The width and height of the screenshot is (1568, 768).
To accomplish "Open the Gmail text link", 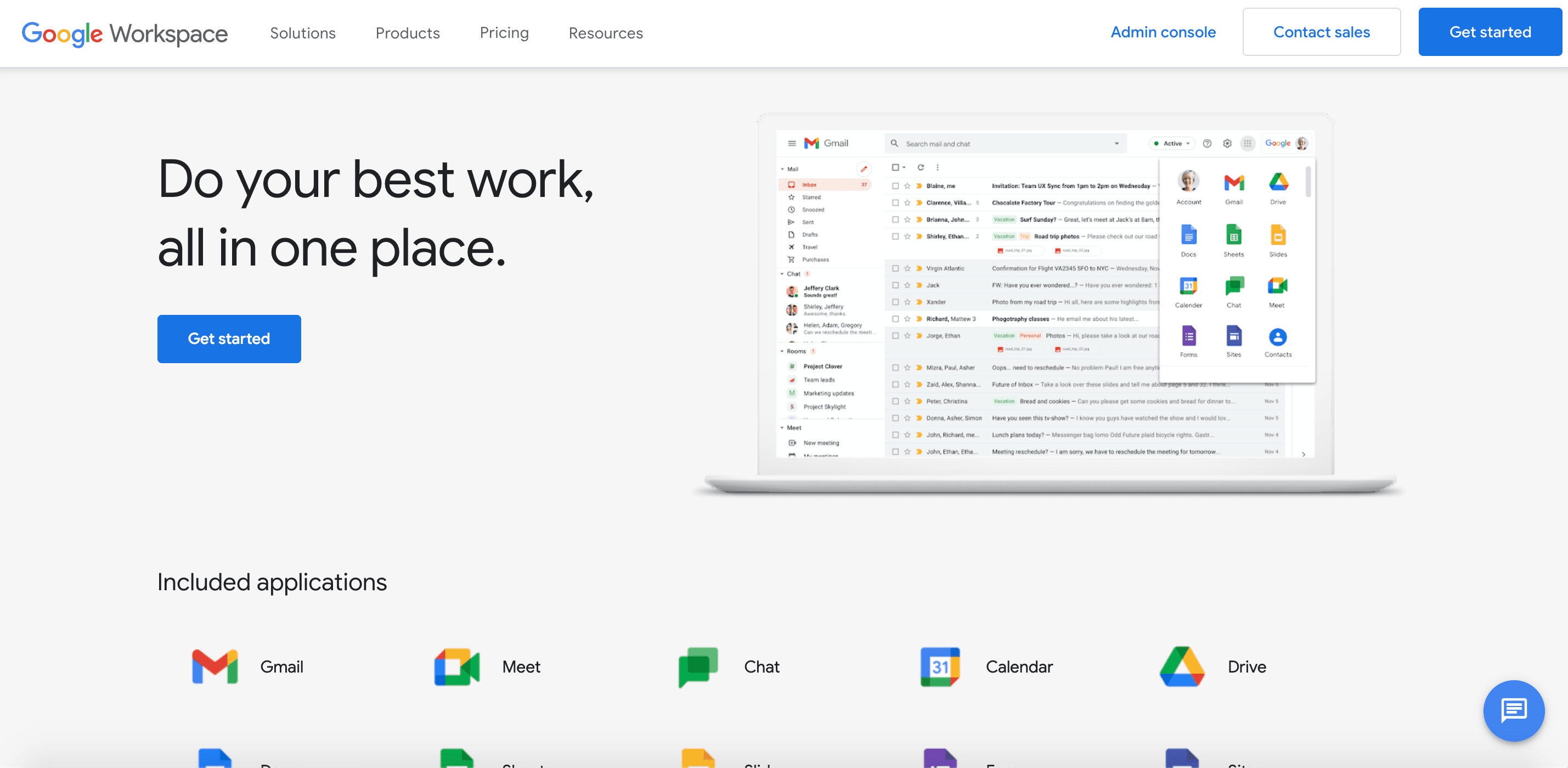I will (x=282, y=667).
